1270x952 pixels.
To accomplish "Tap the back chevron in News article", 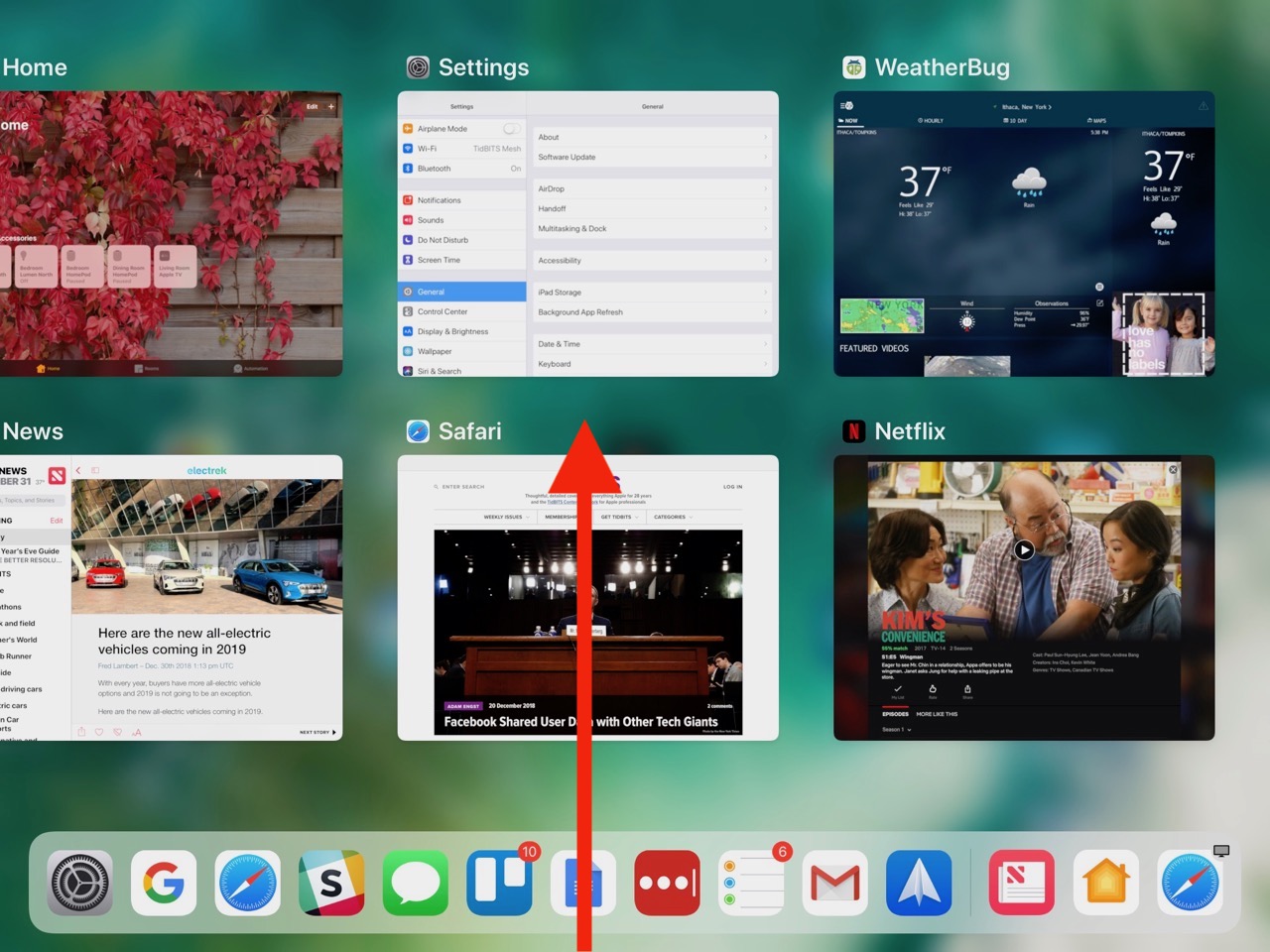I will point(78,471).
